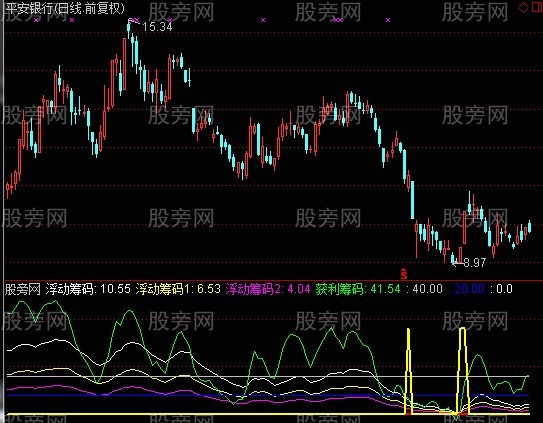This screenshot has width=543, height=423.
Task: Click the red diamond icon in the top-right corner
Action: [x=523, y=7]
